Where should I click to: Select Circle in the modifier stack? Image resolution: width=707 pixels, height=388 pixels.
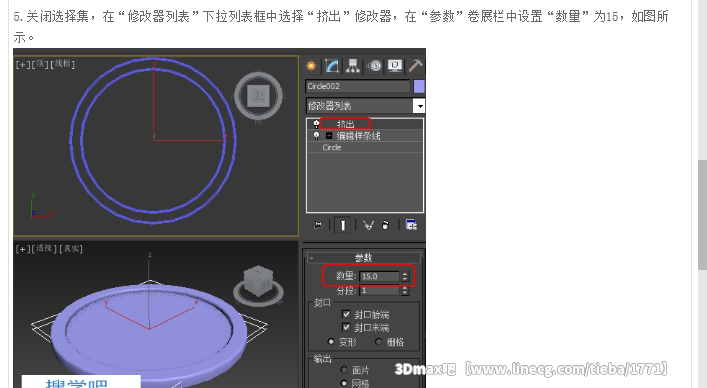(332, 147)
